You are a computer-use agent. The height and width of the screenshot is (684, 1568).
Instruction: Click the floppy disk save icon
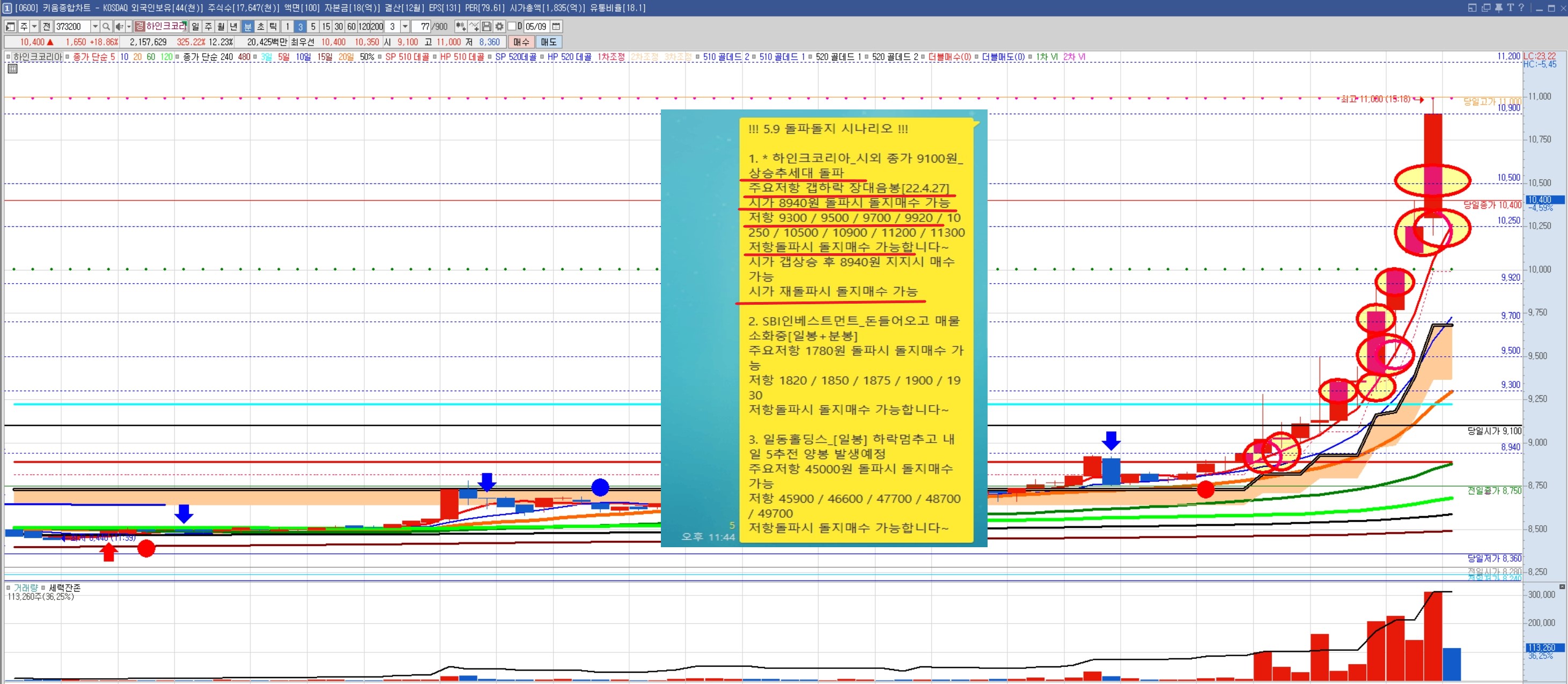[x=487, y=27]
